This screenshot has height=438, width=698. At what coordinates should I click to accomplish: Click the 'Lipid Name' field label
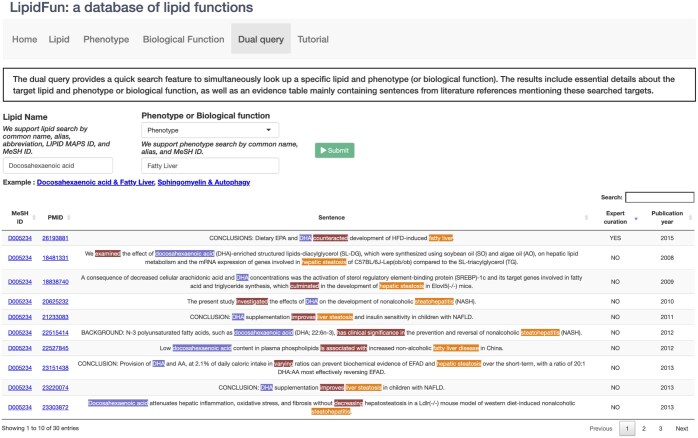(25, 117)
